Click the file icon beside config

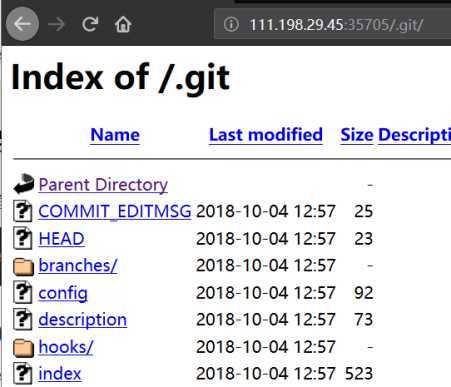point(23,292)
